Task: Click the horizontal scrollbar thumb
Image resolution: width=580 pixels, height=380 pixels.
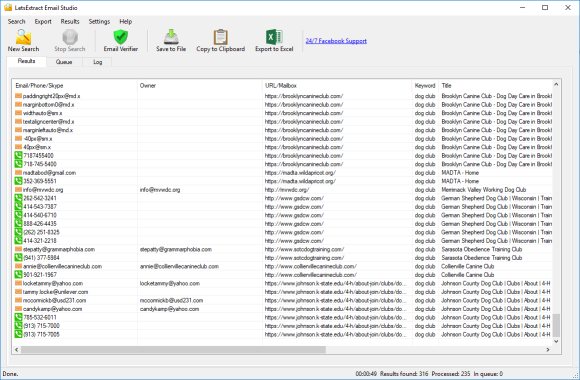Action: click(x=173, y=350)
